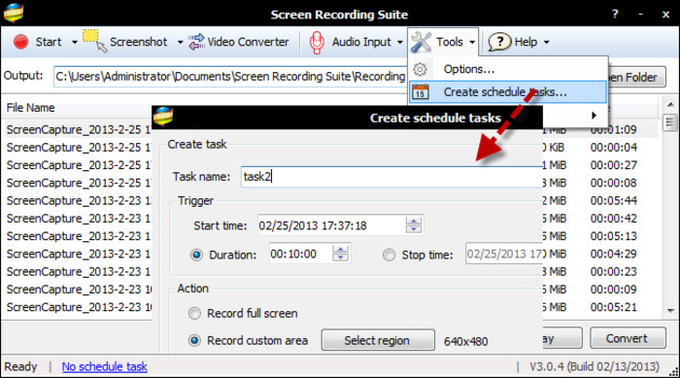Click the Start time spinner arrows
The image size is (680, 378).
[x=414, y=225]
